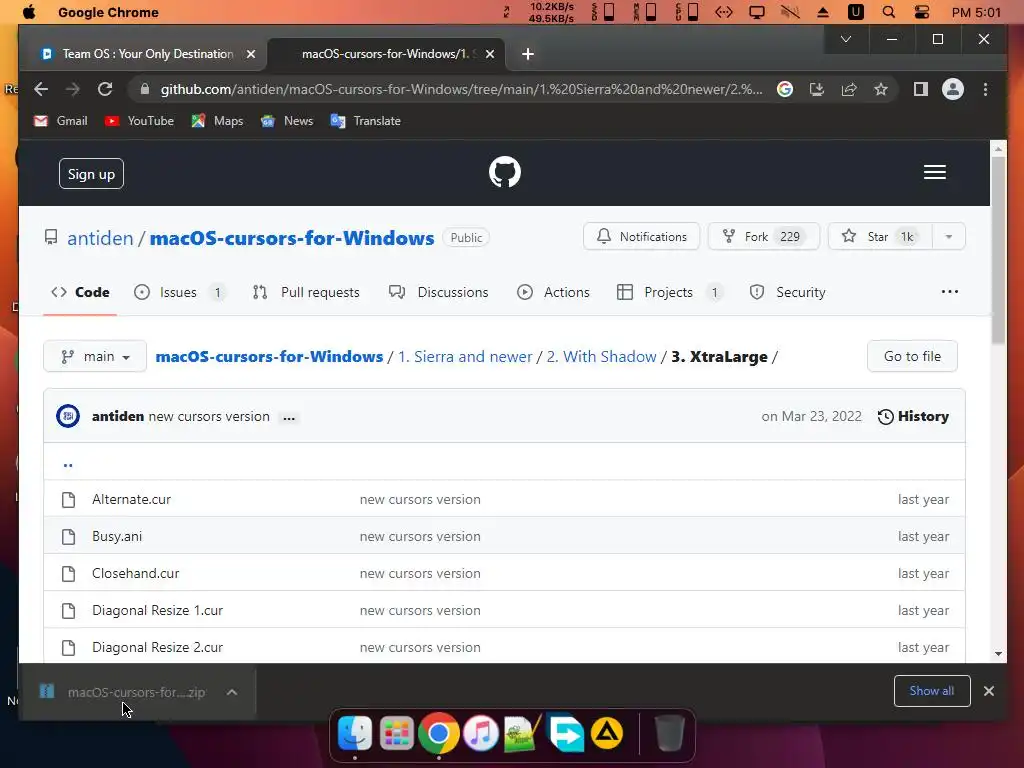Go back with the browser back arrow

(41, 89)
